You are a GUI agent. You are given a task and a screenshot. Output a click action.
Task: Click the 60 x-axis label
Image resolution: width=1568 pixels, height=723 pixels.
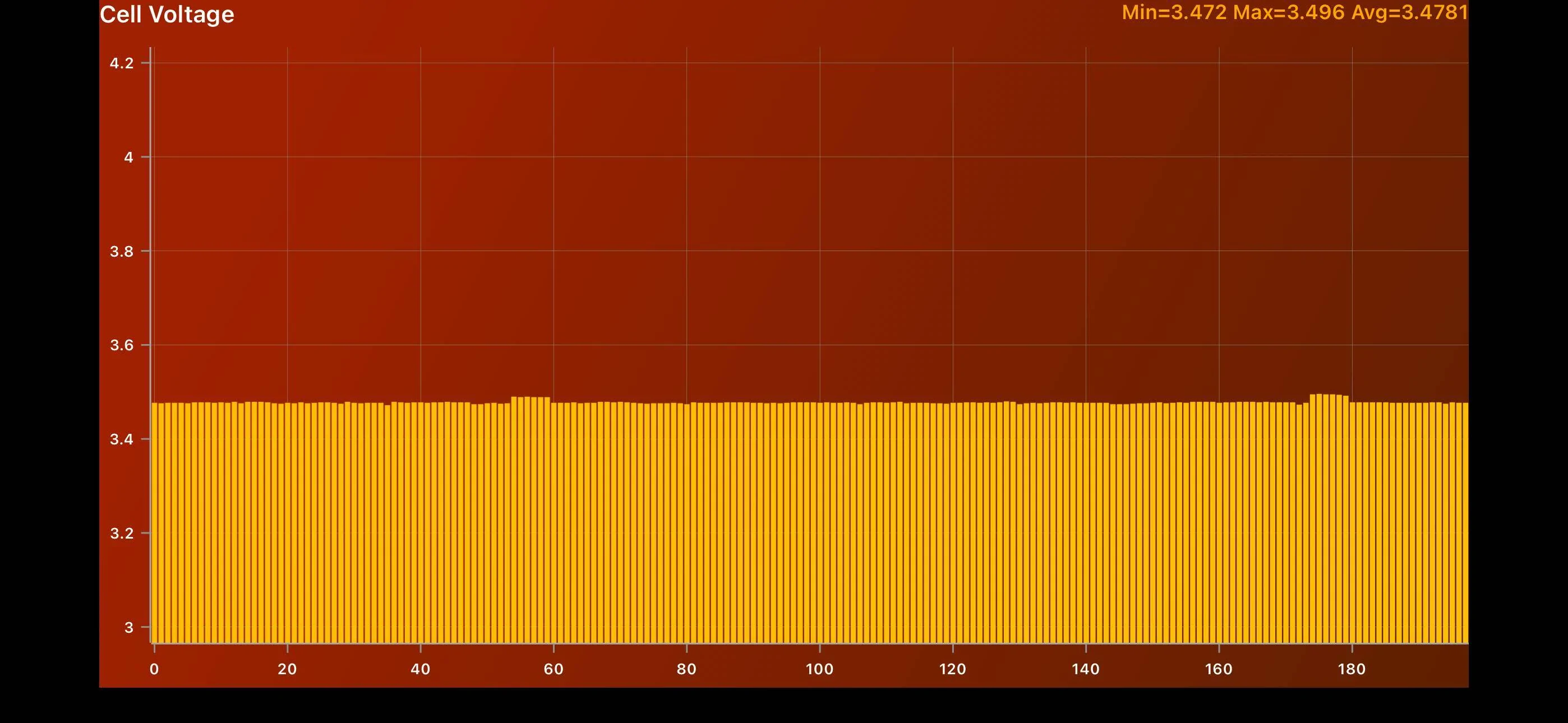point(554,669)
